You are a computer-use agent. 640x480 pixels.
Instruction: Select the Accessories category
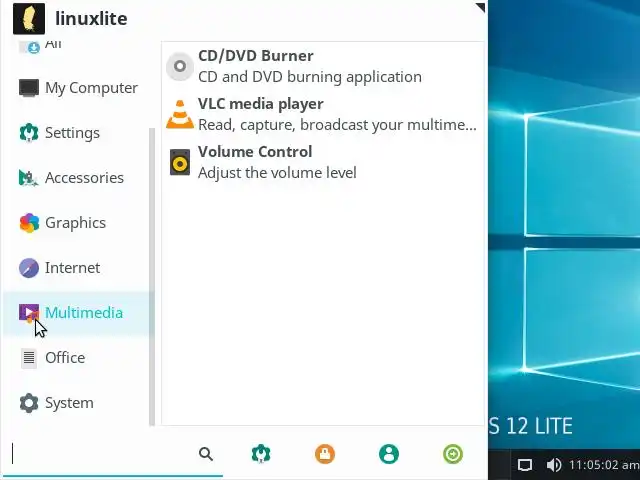click(x=77, y=178)
